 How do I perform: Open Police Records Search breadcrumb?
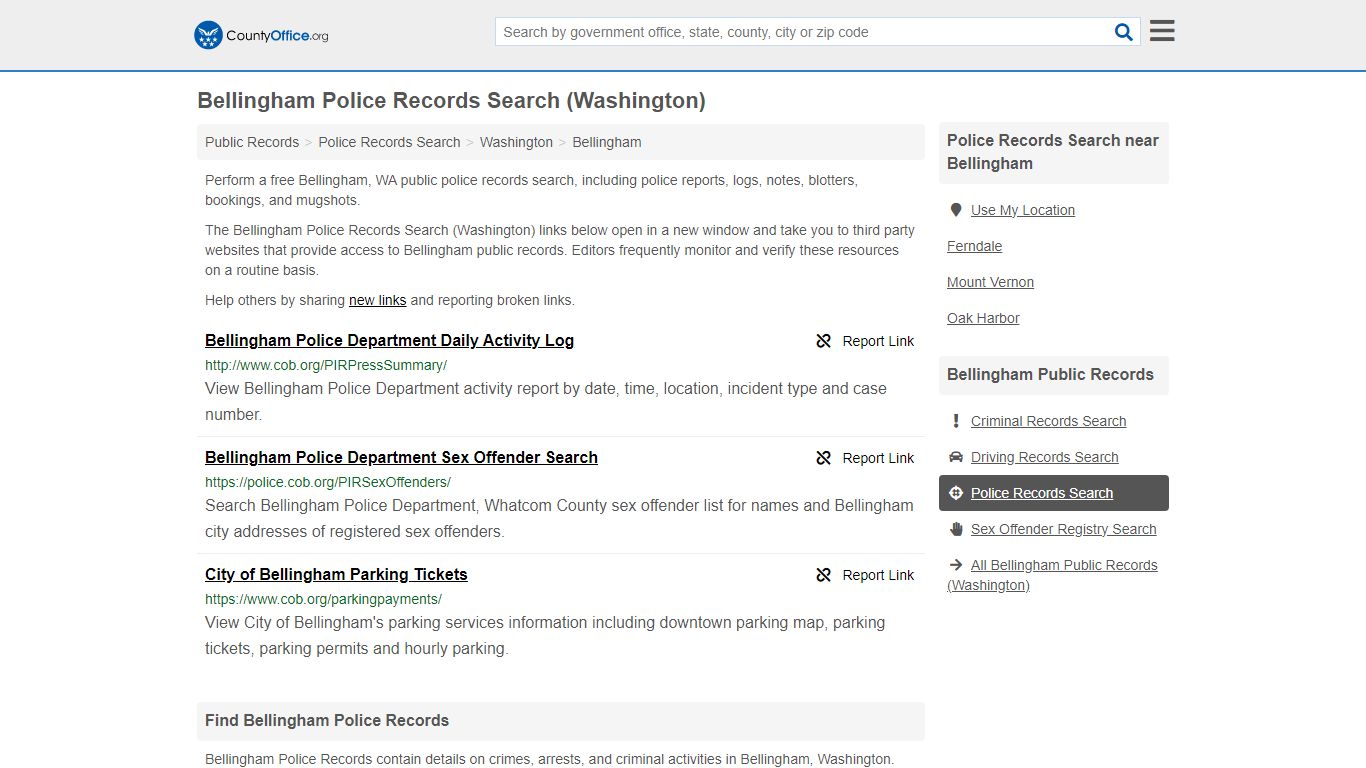[389, 142]
